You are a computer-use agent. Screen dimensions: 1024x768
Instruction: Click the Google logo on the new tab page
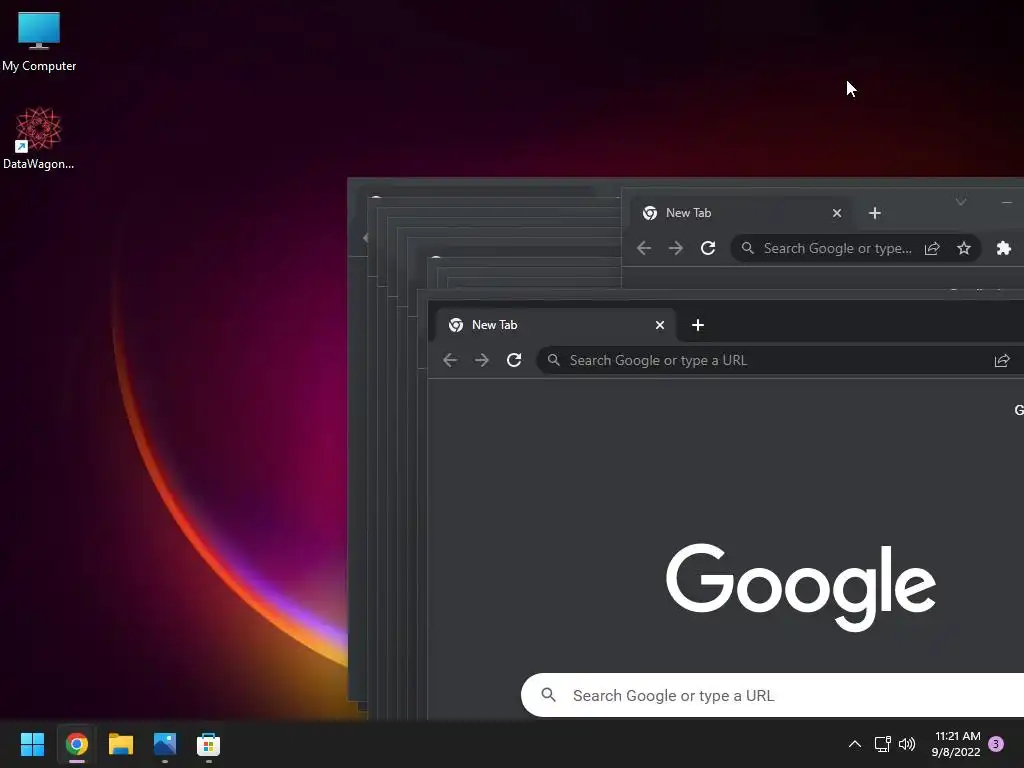tap(801, 586)
